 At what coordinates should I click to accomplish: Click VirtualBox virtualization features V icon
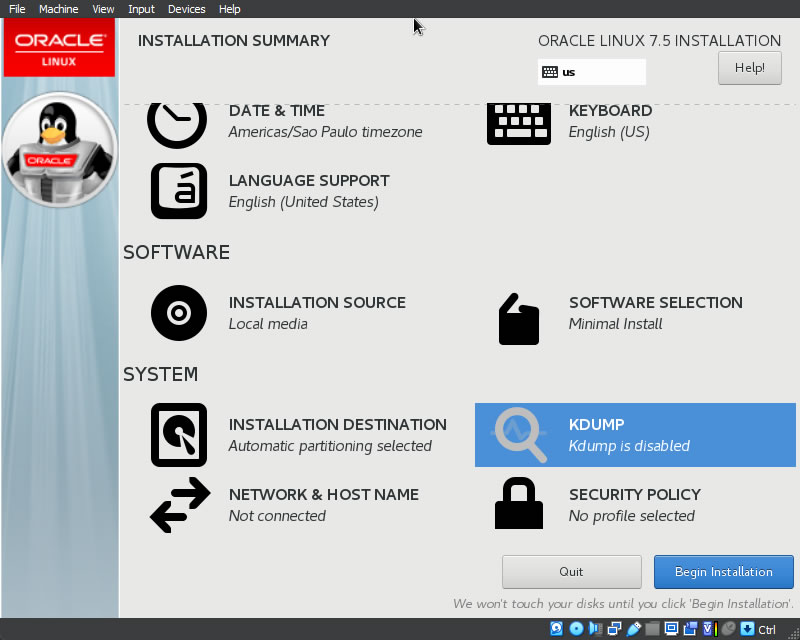[x=711, y=629]
